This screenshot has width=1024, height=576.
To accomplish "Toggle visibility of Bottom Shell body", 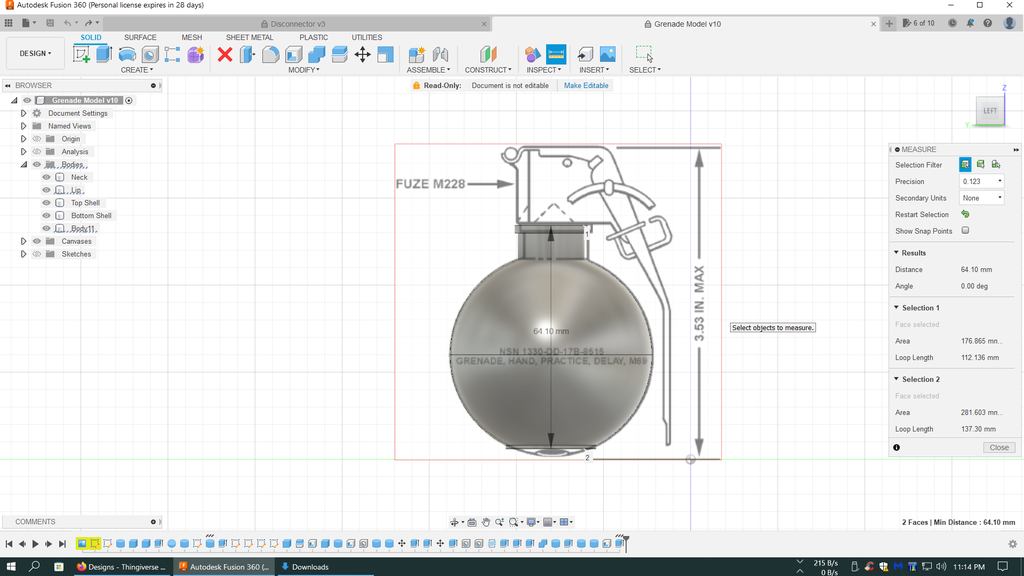I will [46, 216].
